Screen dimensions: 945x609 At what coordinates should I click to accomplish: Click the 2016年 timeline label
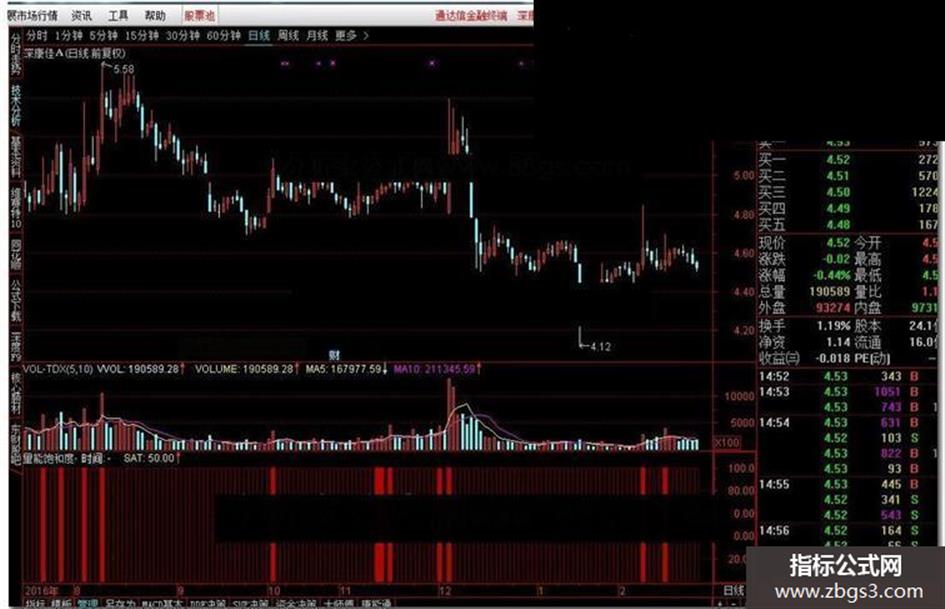point(42,590)
